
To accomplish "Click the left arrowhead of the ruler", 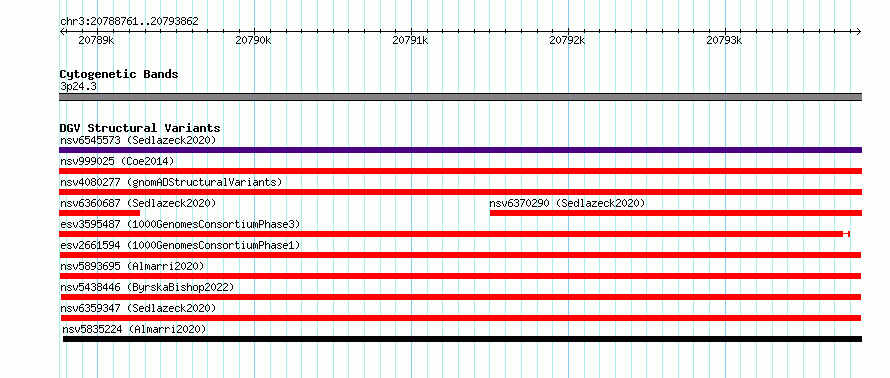I will pyautogui.click(x=63, y=31).
